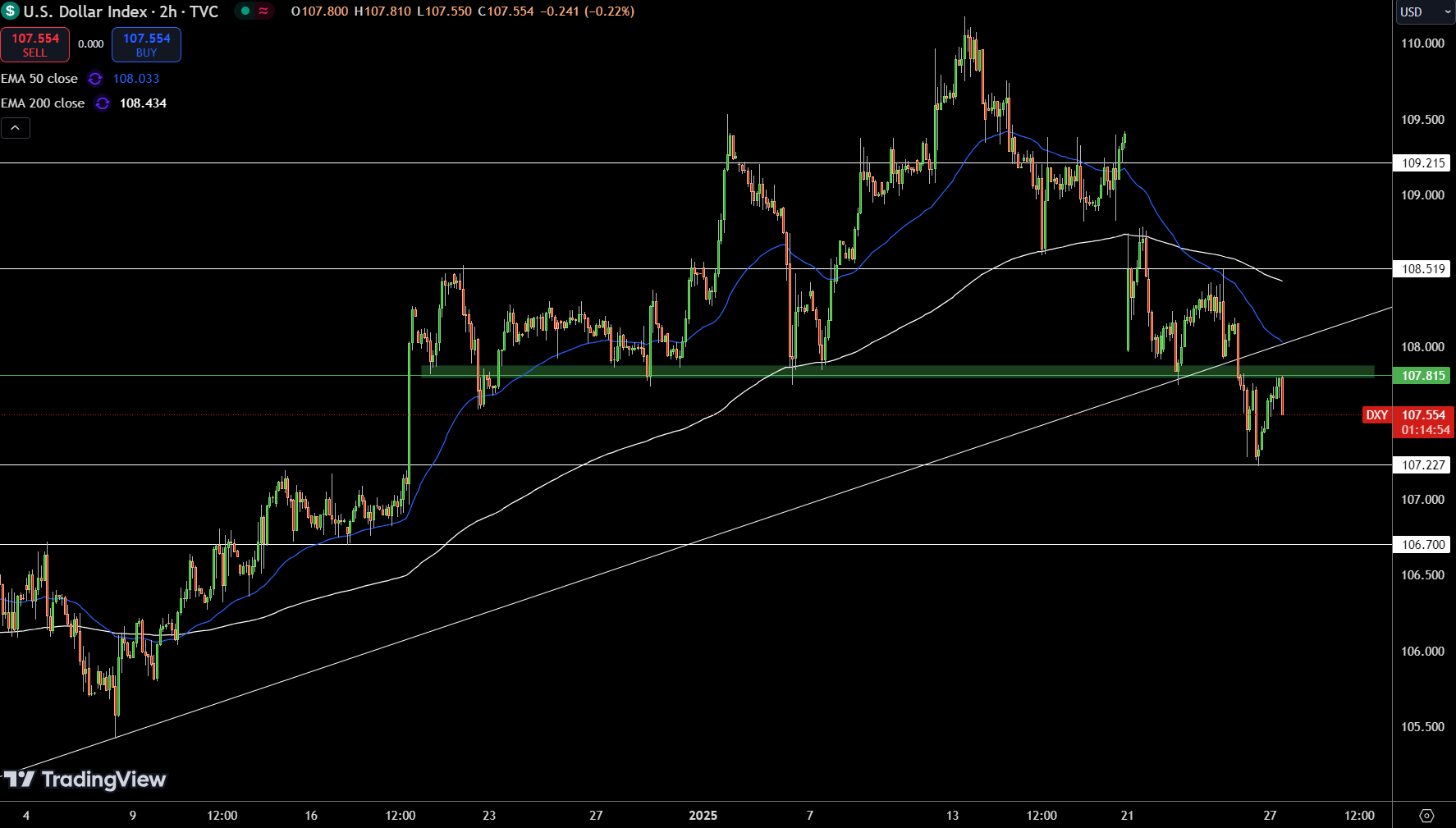
Task: Collapse the indicator legend with the chevron
Action: click(16, 128)
